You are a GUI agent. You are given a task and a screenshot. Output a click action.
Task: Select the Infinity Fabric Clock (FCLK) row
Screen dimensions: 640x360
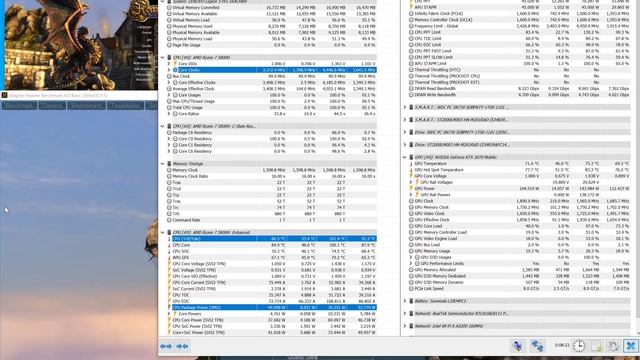pyautogui.click(x=519, y=13)
